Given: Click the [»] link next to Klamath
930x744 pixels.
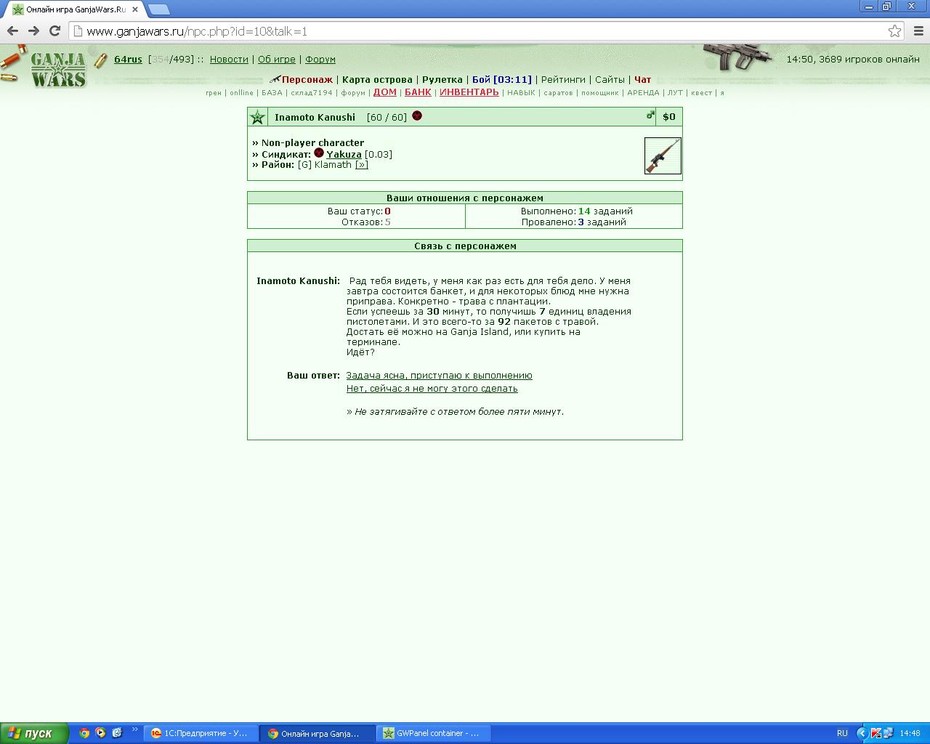Looking at the screenshot, I should [x=362, y=165].
